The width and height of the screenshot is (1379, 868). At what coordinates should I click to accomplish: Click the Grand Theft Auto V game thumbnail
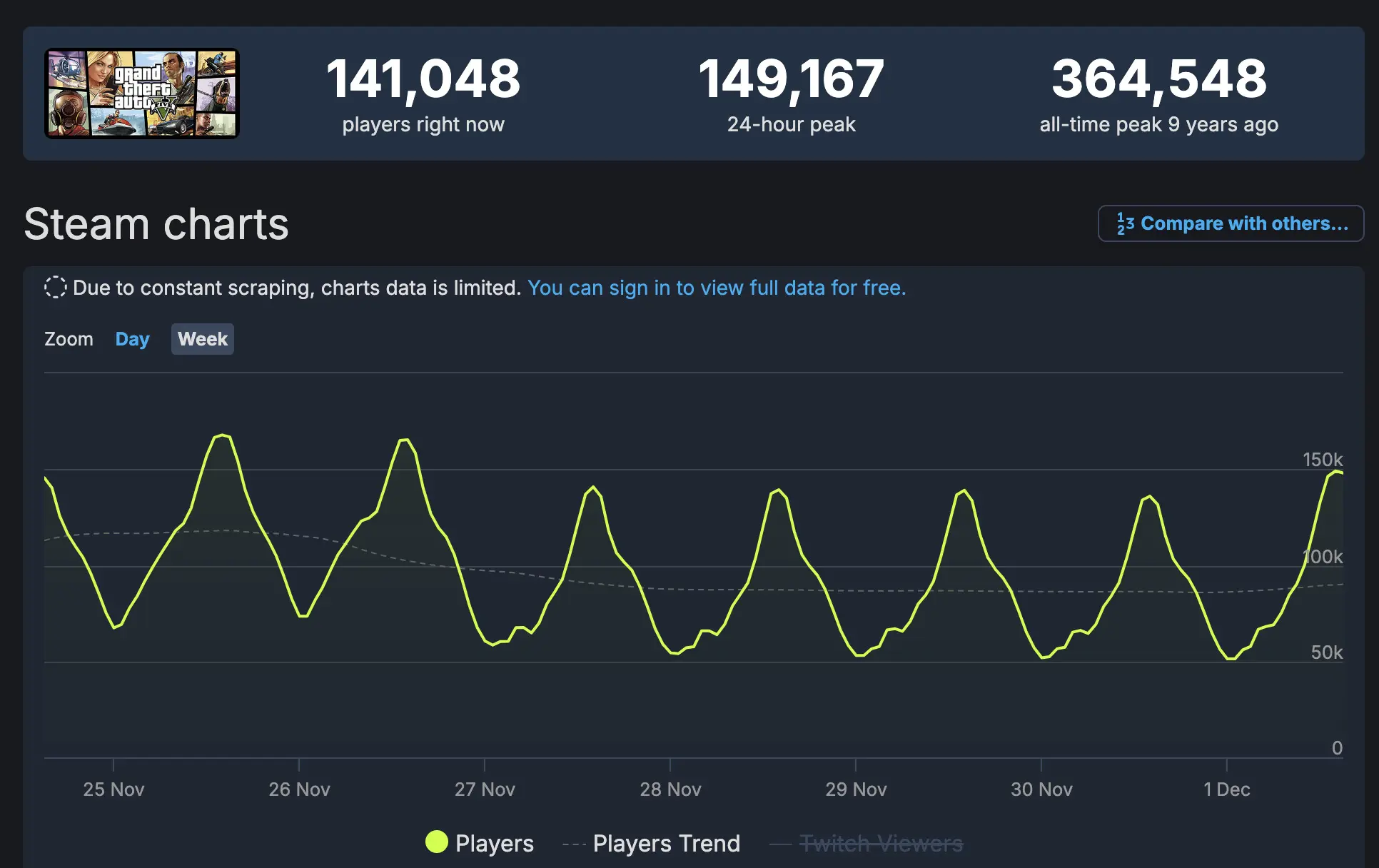(142, 94)
